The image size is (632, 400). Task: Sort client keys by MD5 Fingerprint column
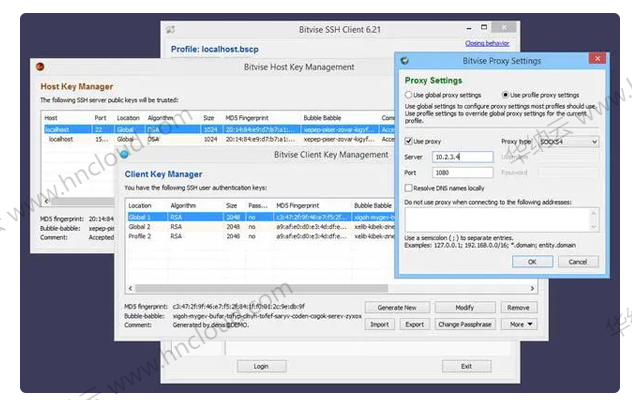pos(297,205)
